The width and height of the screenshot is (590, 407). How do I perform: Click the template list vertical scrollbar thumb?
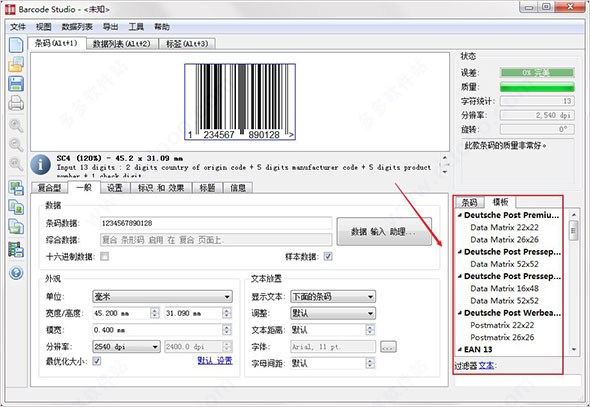click(x=574, y=230)
